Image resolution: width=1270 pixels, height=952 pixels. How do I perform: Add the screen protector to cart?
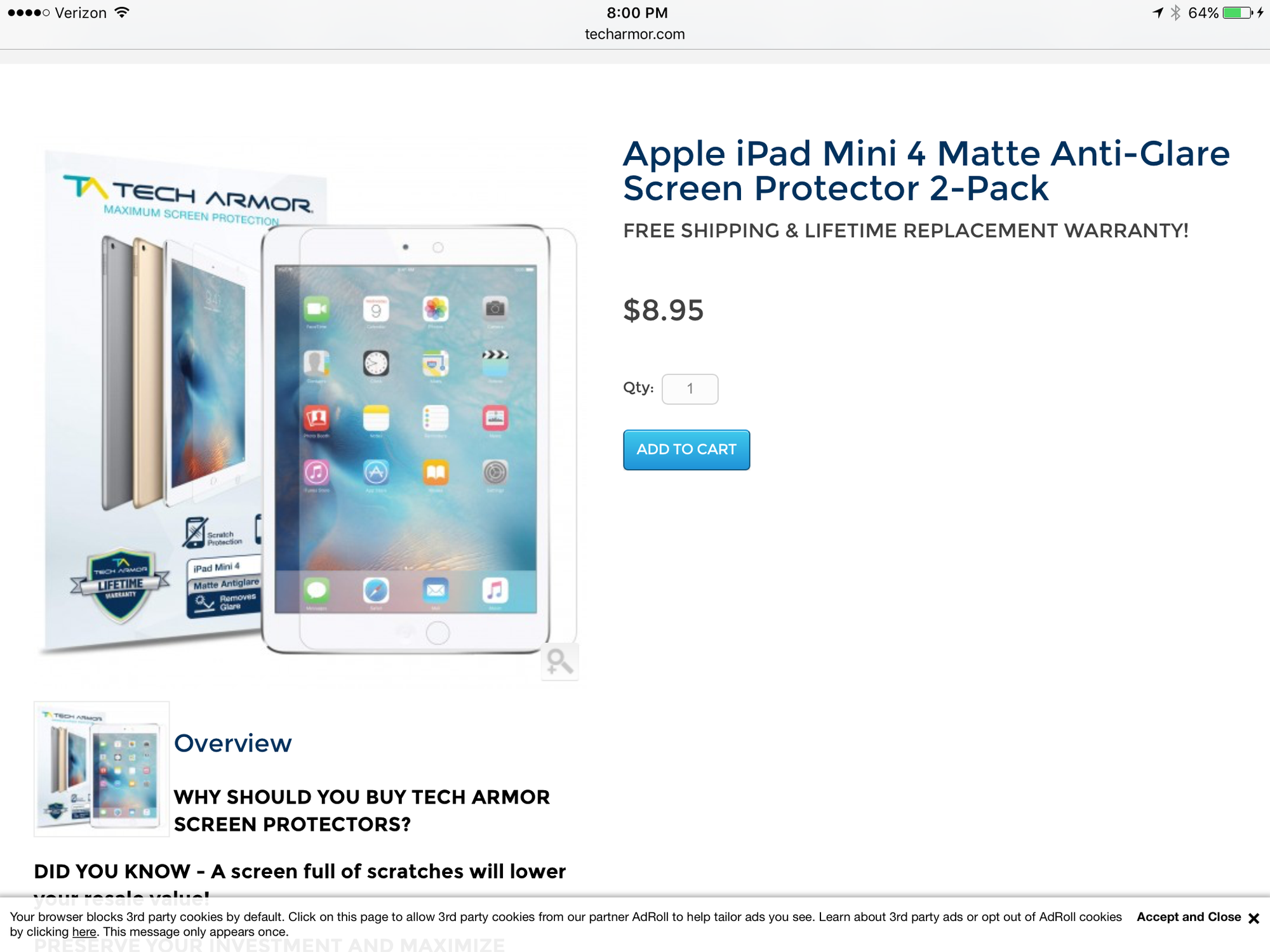[x=686, y=449]
